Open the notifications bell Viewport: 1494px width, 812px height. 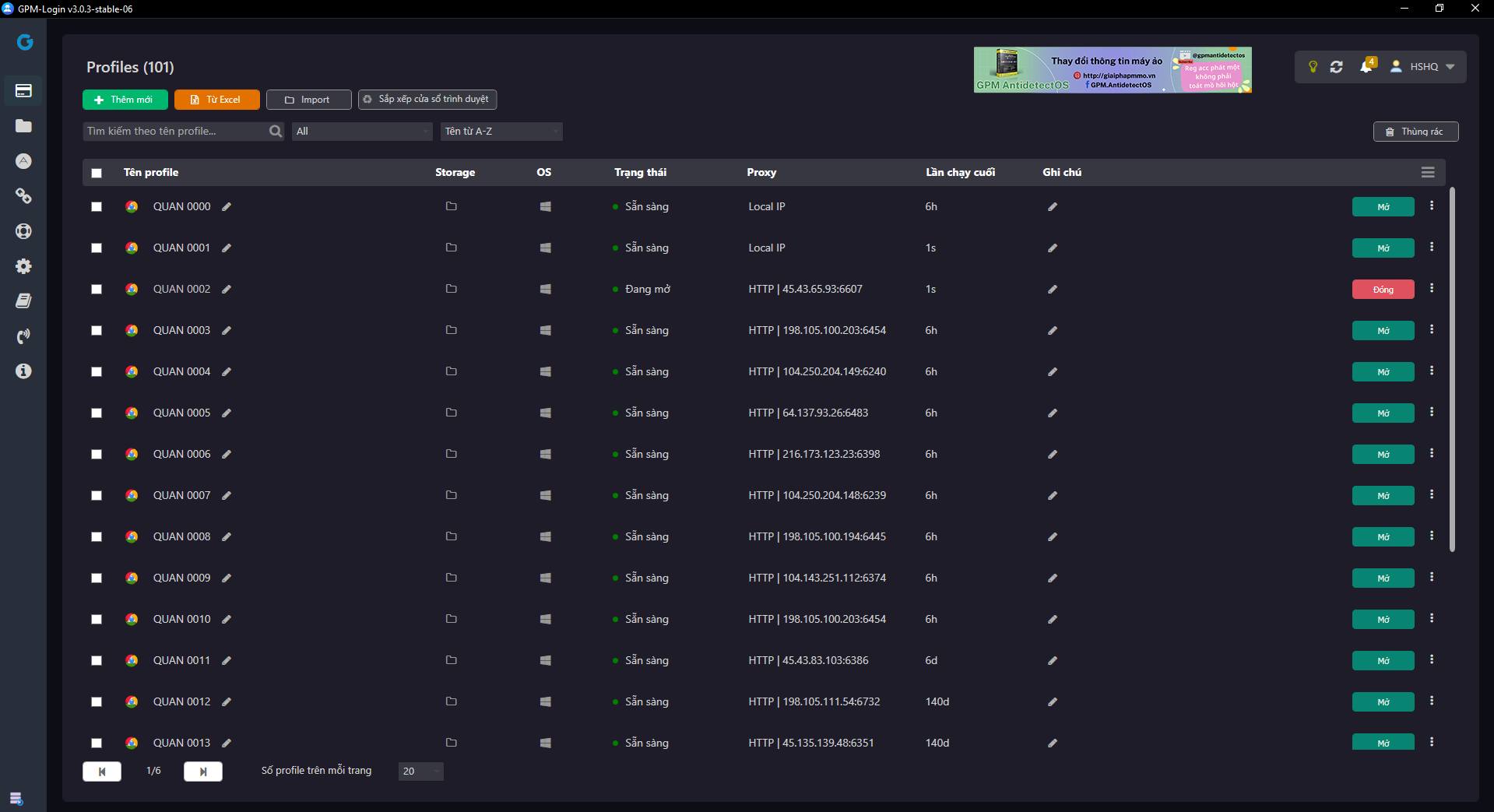click(1366, 67)
